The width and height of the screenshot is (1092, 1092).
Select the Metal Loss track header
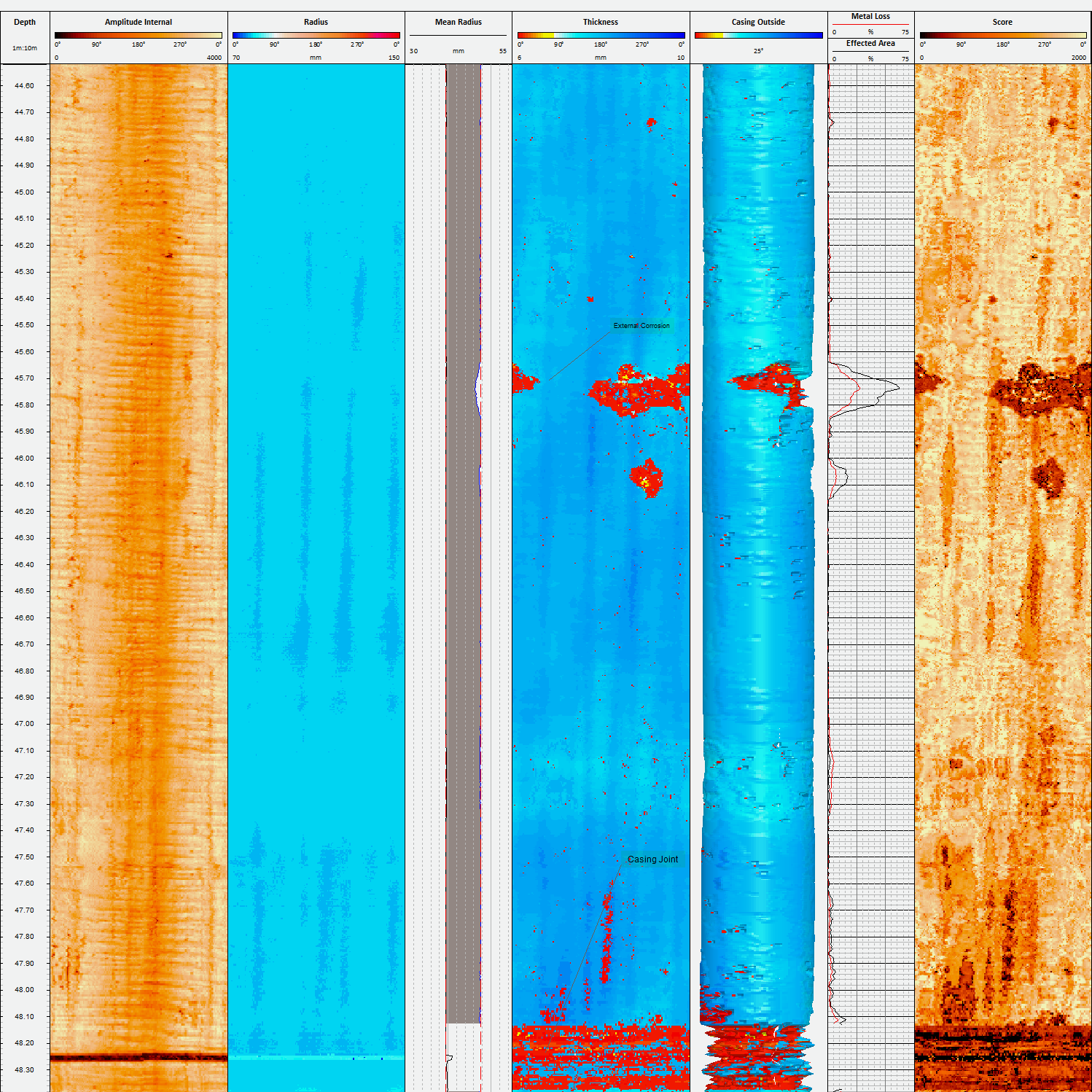click(870, 16)
